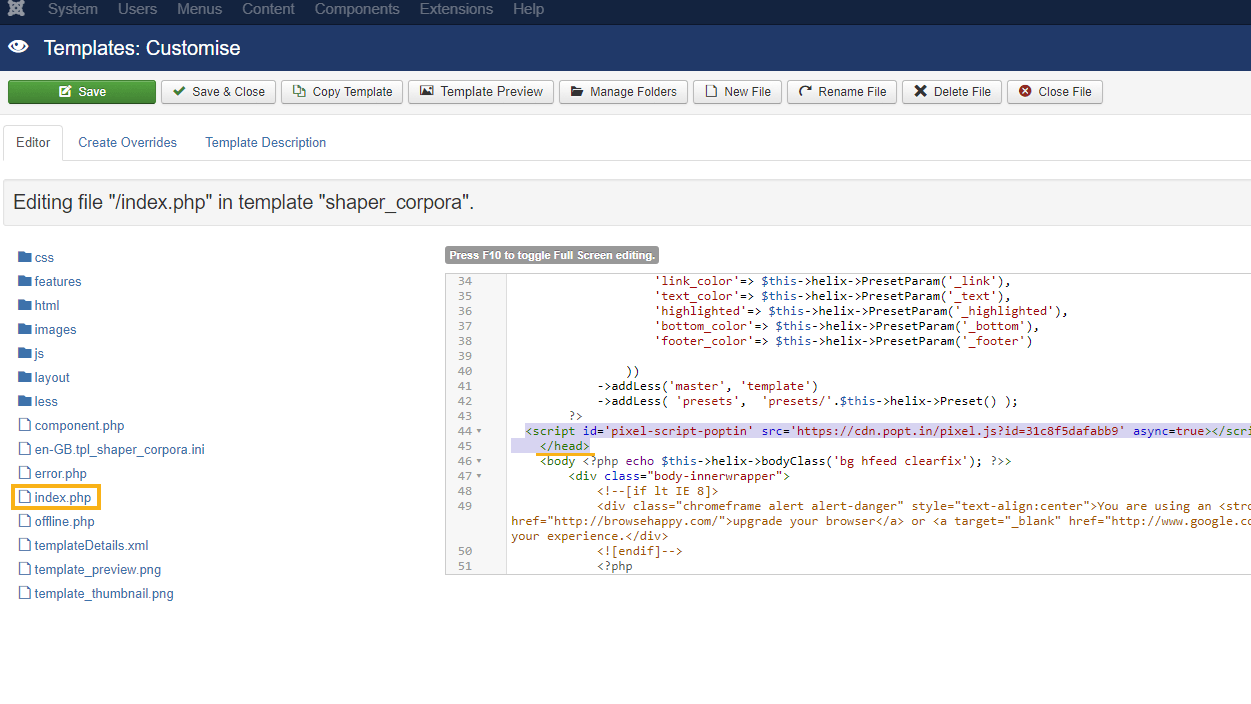1251x704 pixels.
Task: Open error.php file
Action: coord(60,473)
